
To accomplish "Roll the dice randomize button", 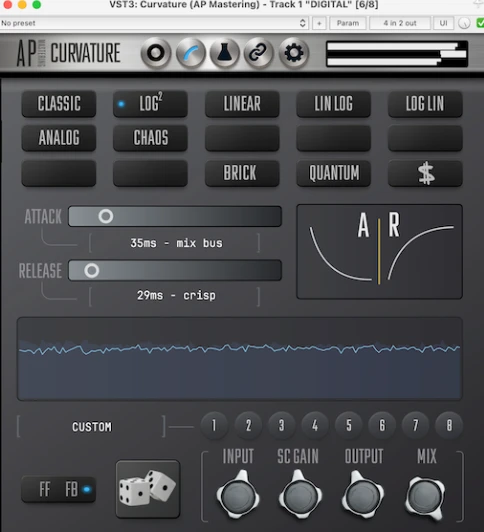I will [148, 489].
